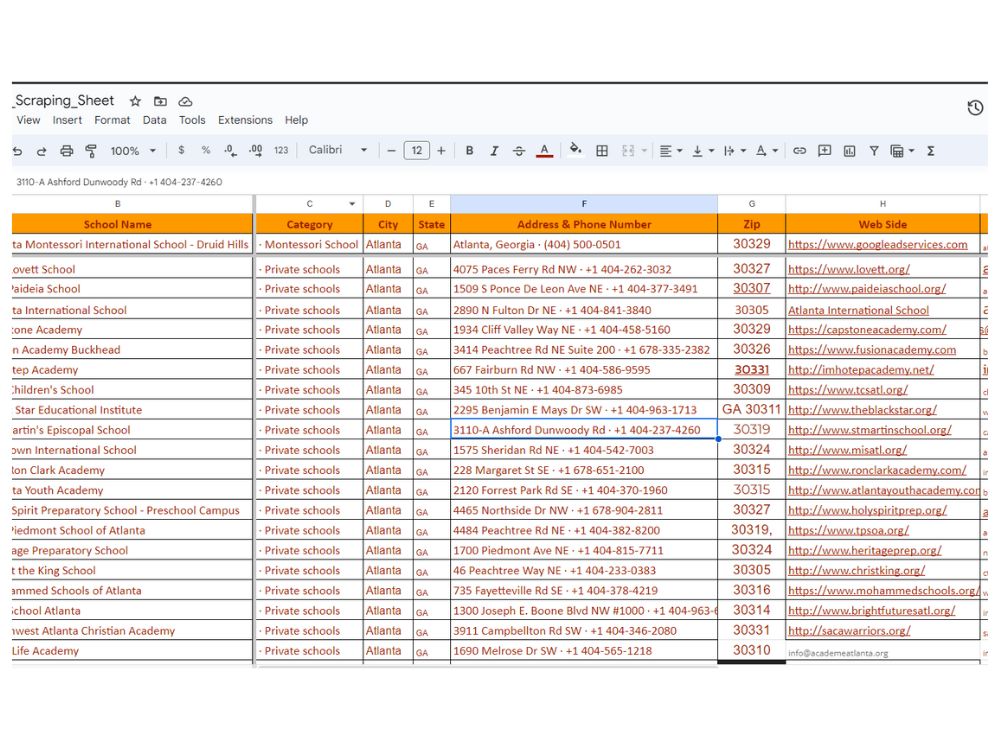Toggle italic formatting
The height and width of the screenshot is (750, 1000).
494,151
